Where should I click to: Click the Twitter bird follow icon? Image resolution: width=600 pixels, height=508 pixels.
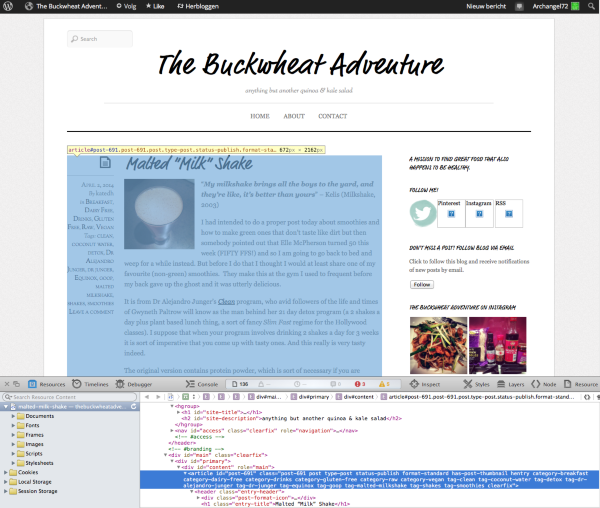click(423, 213)
